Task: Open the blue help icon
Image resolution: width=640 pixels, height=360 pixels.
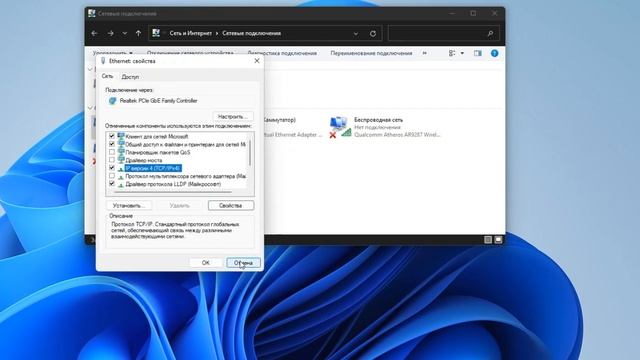Action: click(x=494, y=53)
